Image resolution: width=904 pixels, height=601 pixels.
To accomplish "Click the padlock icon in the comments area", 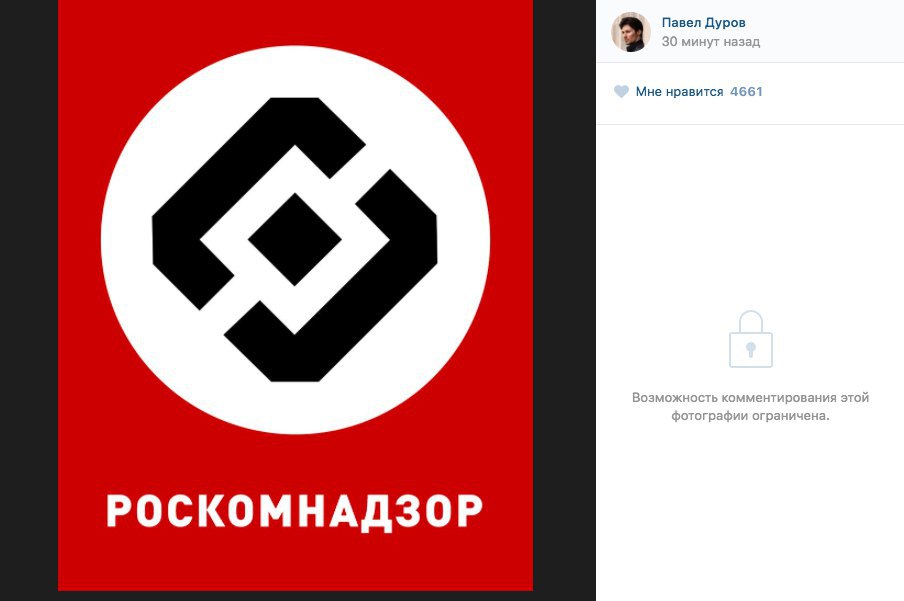I will point(751,339).
